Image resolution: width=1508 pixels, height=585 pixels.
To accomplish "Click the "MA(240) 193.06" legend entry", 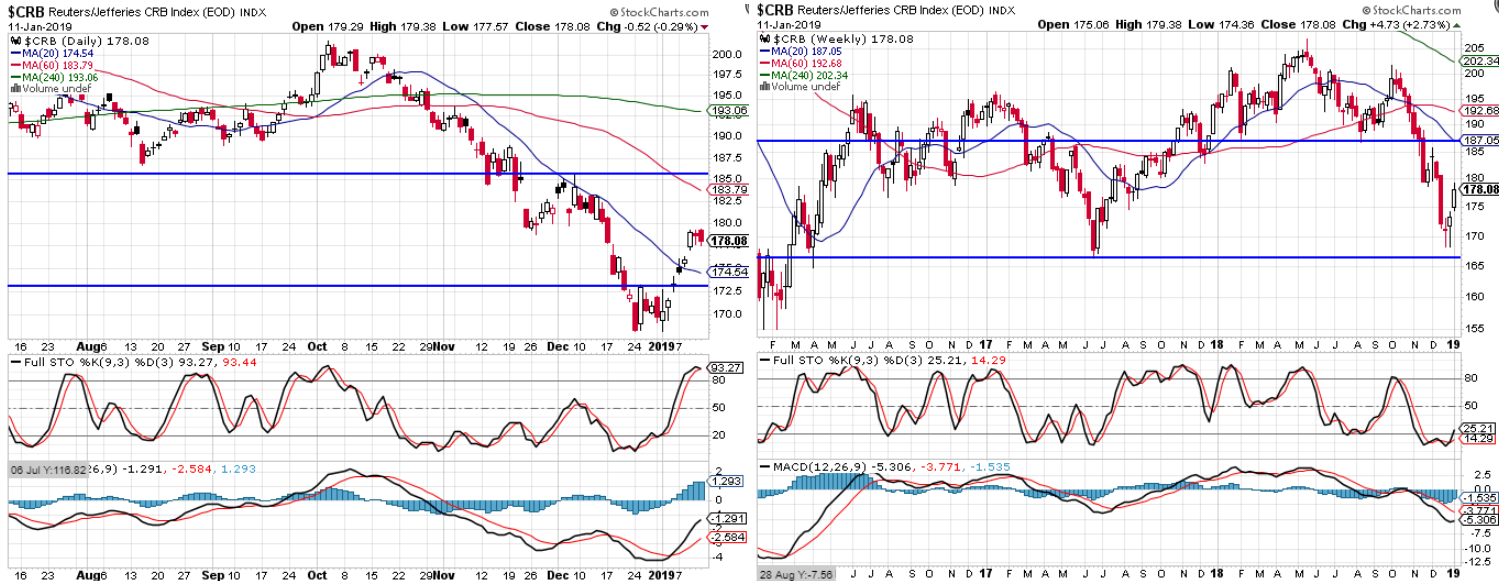I will (x=56, y=76).
